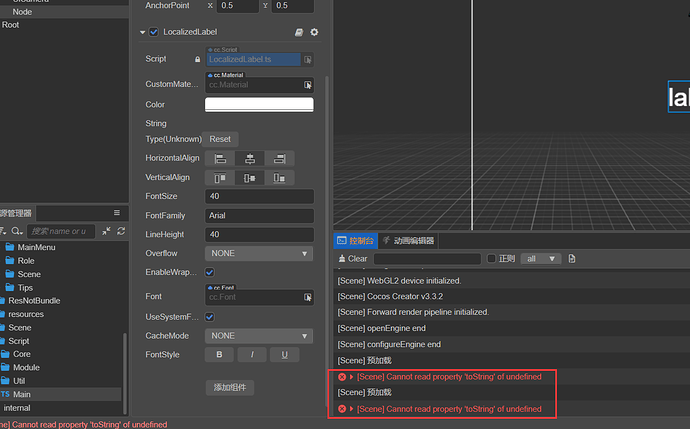690x429 pixels.
Task: Click the asset search name field
Action: pos(61,231)
